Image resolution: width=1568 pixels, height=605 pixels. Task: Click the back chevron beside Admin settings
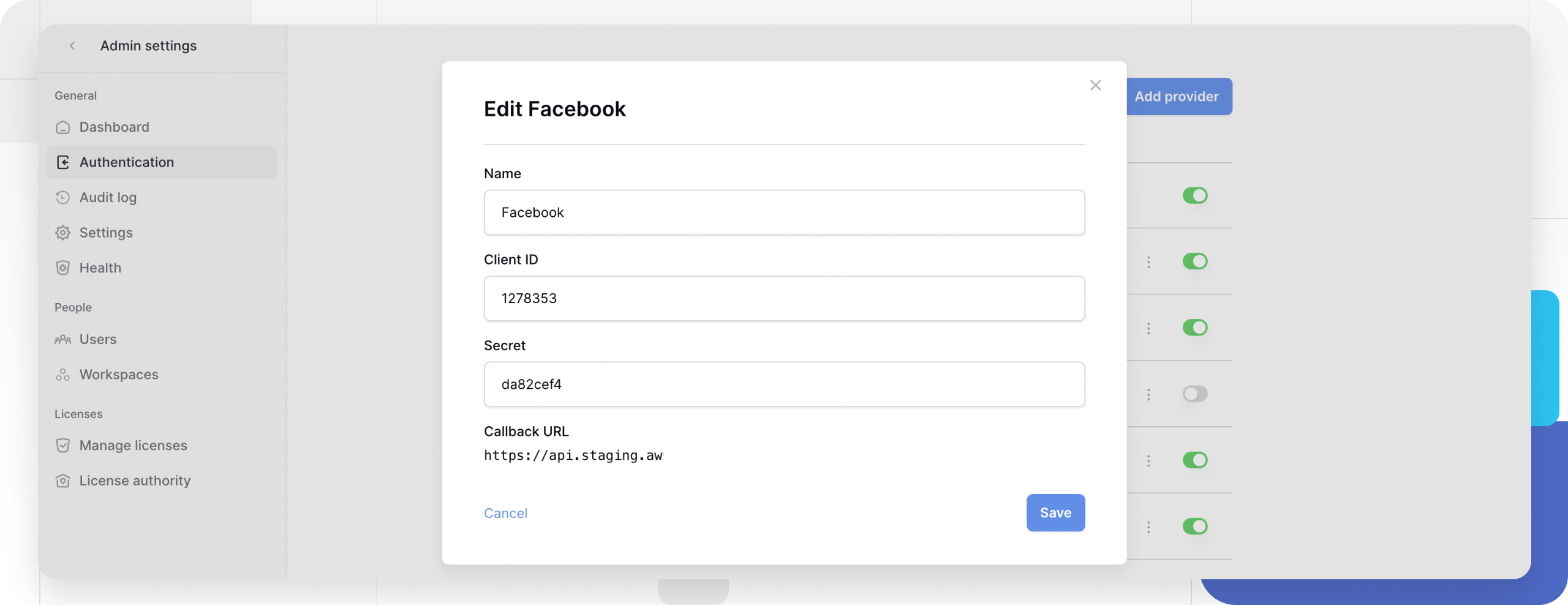(x=73, y=45)
